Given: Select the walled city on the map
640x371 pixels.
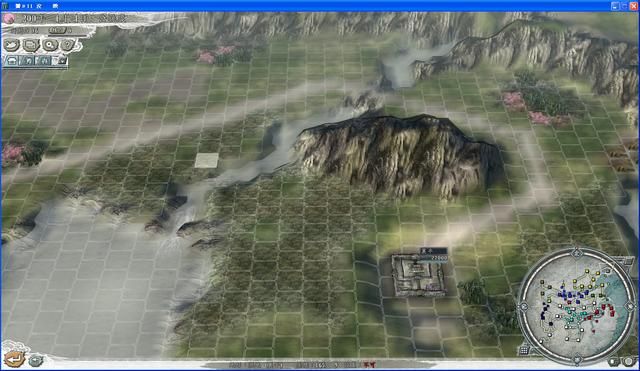Looking at the screenshot, I should coord(417,274).
